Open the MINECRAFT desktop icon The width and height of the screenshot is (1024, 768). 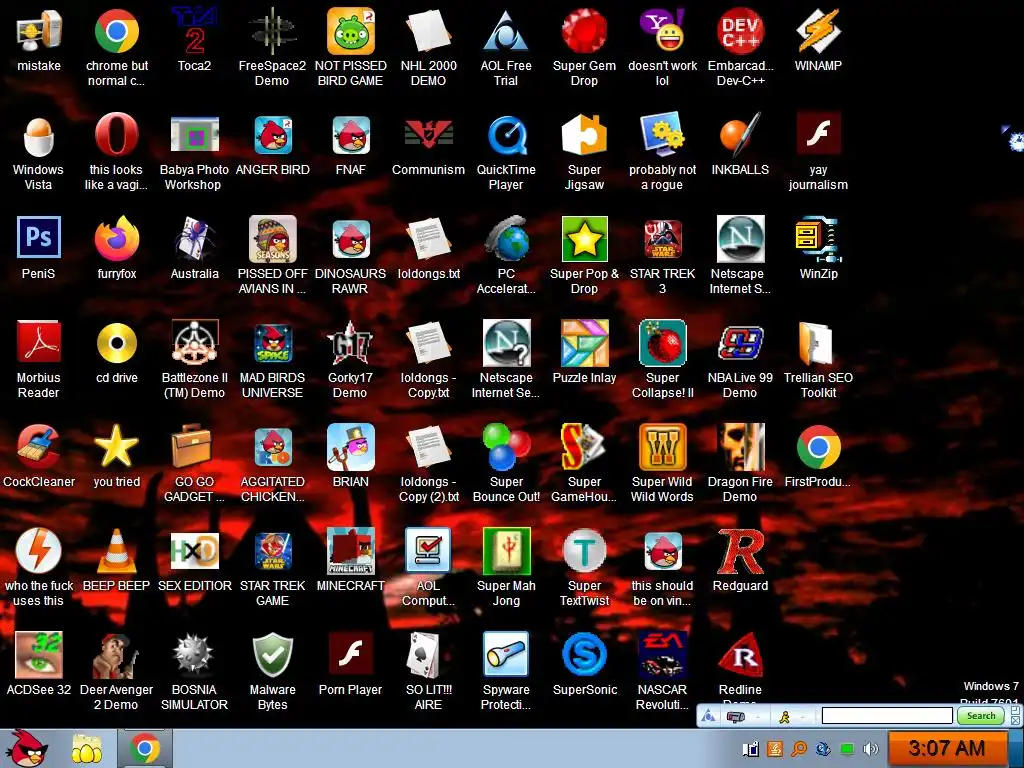351,551
